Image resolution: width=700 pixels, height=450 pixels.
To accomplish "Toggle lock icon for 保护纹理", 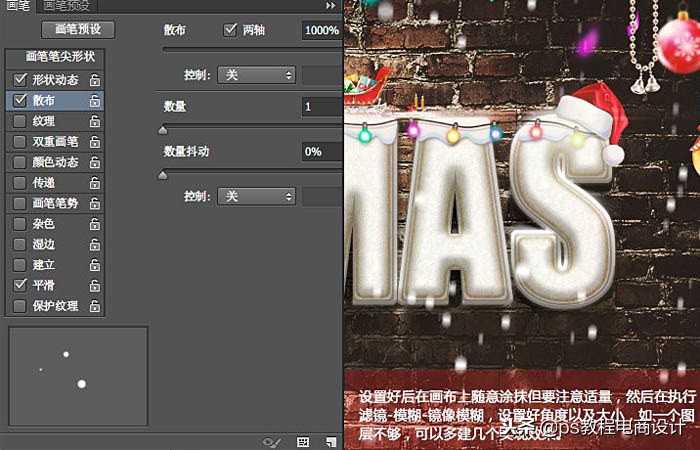I will pos(95,306).
